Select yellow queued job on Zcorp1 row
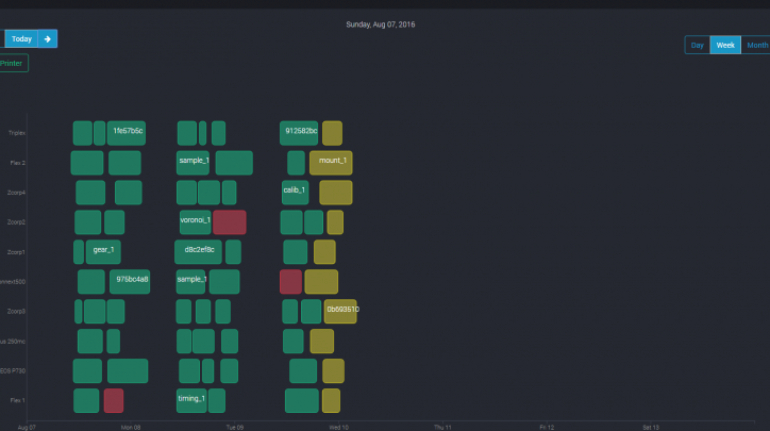 click(325, 252)
